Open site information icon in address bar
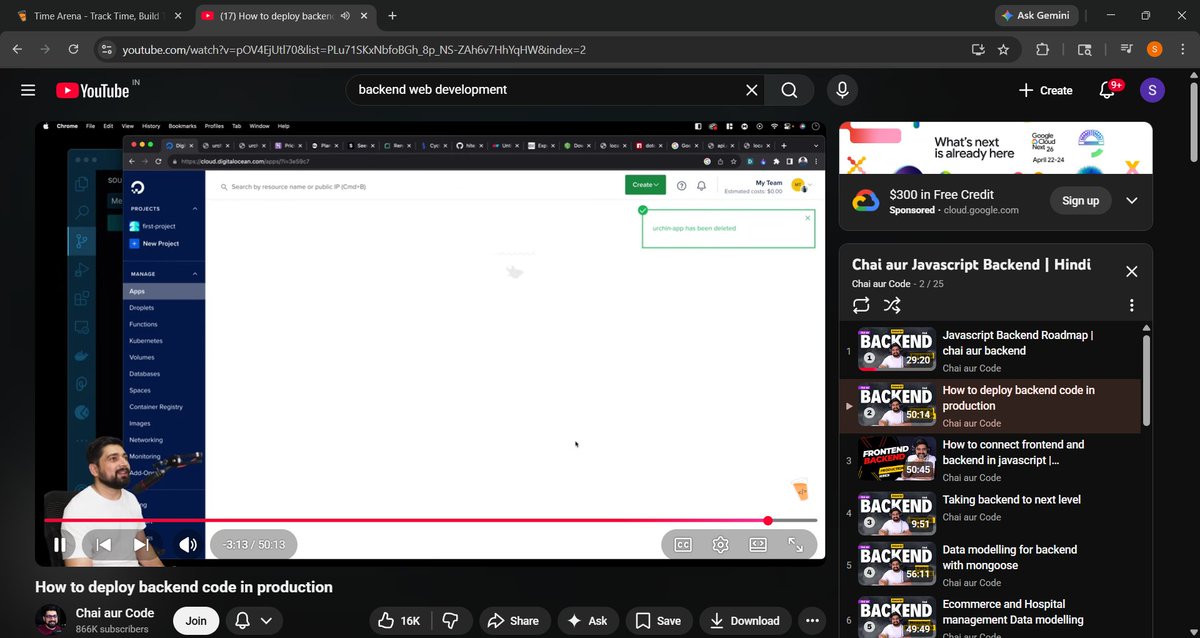1200x638 pixels. click(107, 49)
